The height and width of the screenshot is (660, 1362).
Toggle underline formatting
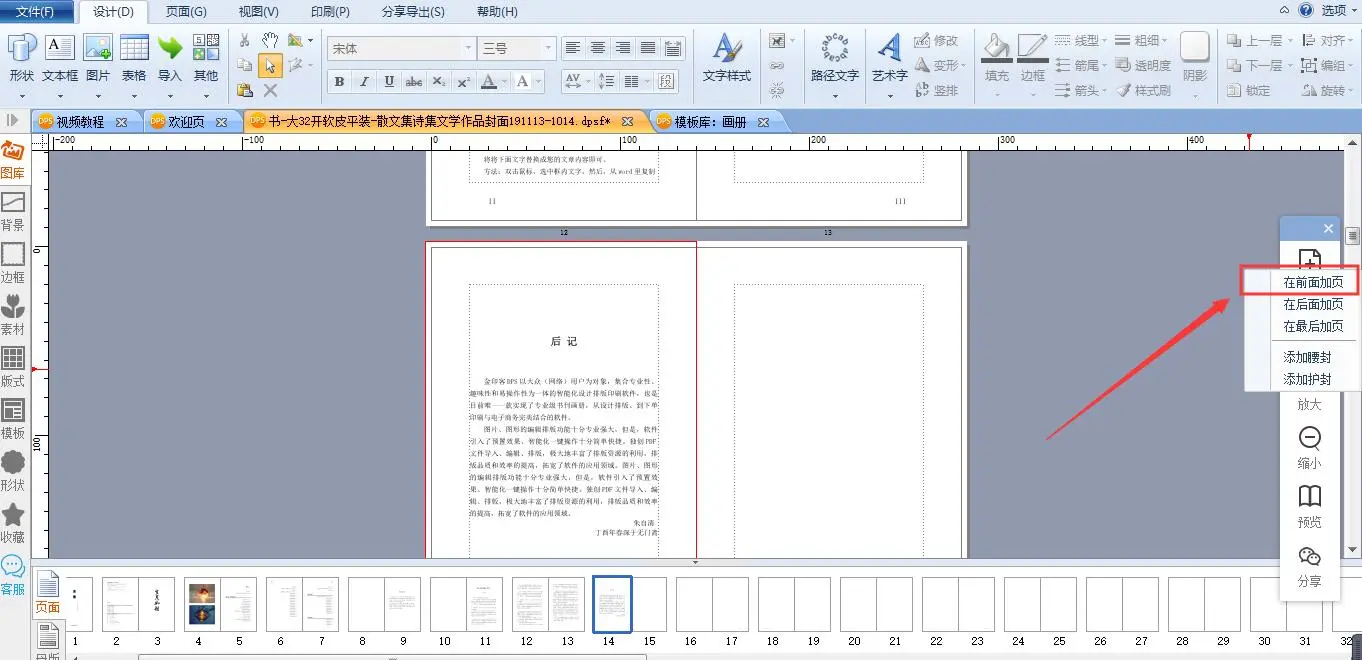click(x=389, y=82)
